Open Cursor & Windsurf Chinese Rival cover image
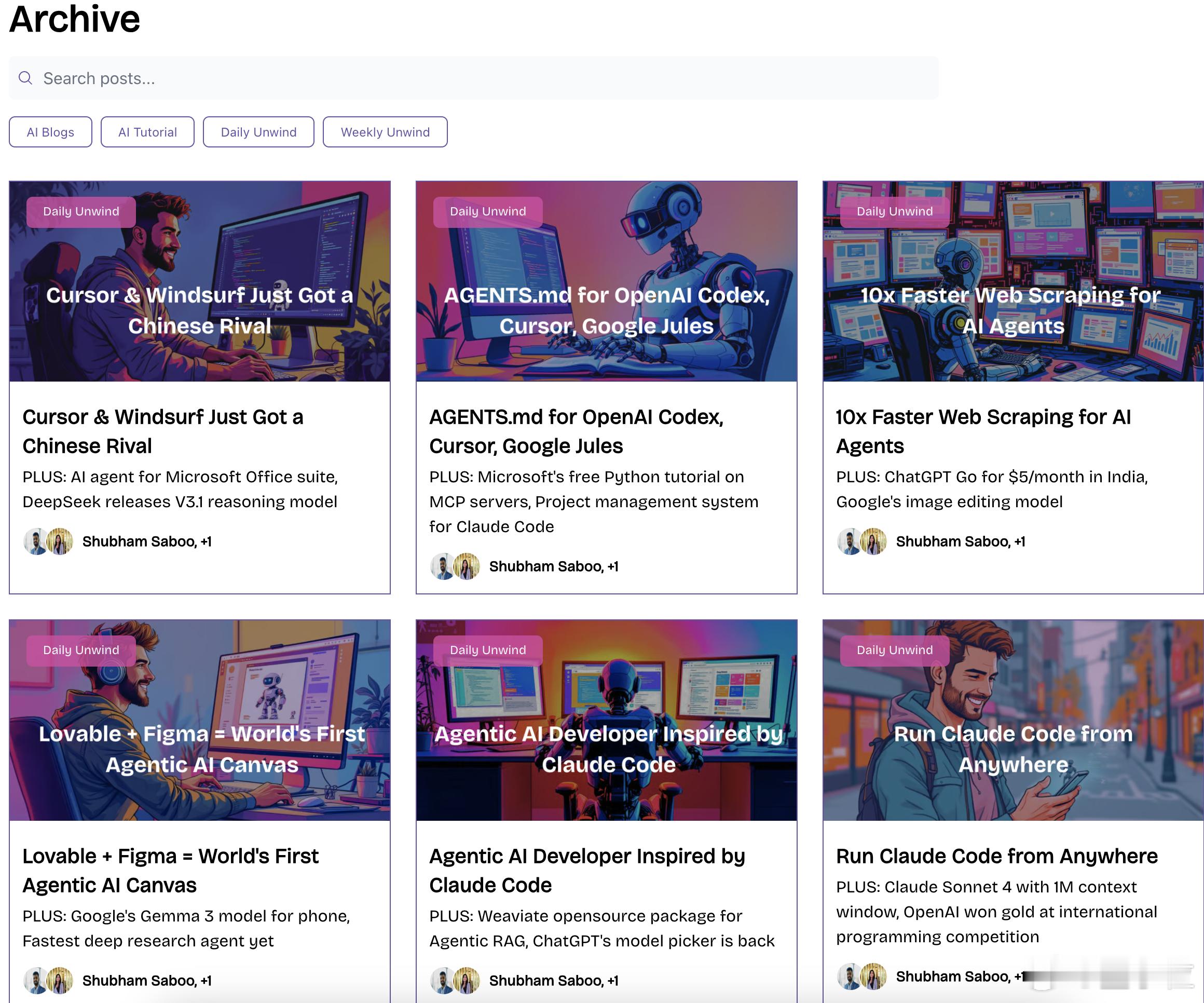This screenshot has width=1204, height=1003. coord(199,281)
